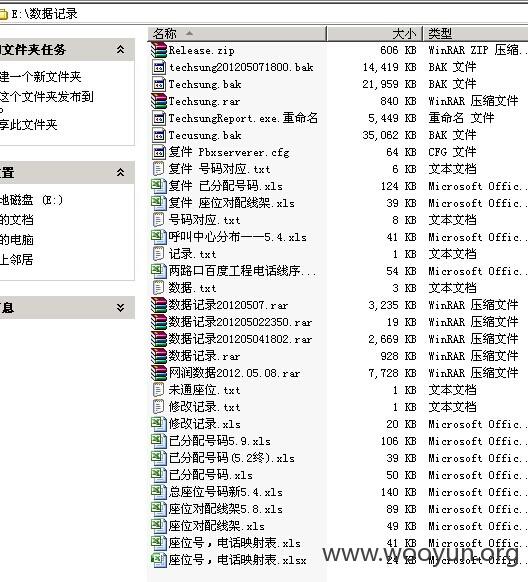The height and width of the screenshot is (582, 528).
Task: Select the 数据记录.rar archive icon
Action: tap(159, 356)
